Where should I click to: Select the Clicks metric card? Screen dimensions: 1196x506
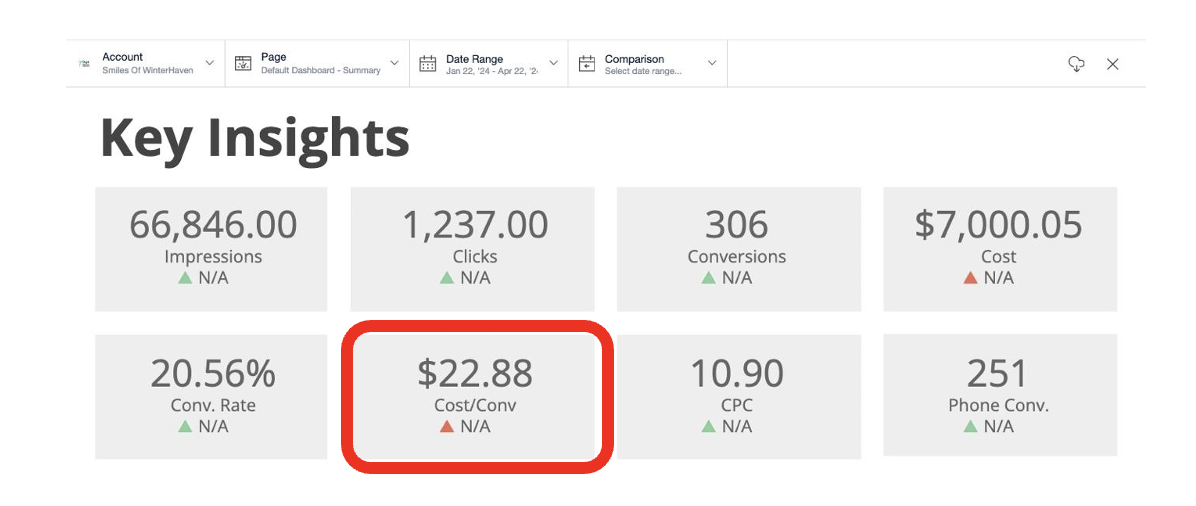472,248
